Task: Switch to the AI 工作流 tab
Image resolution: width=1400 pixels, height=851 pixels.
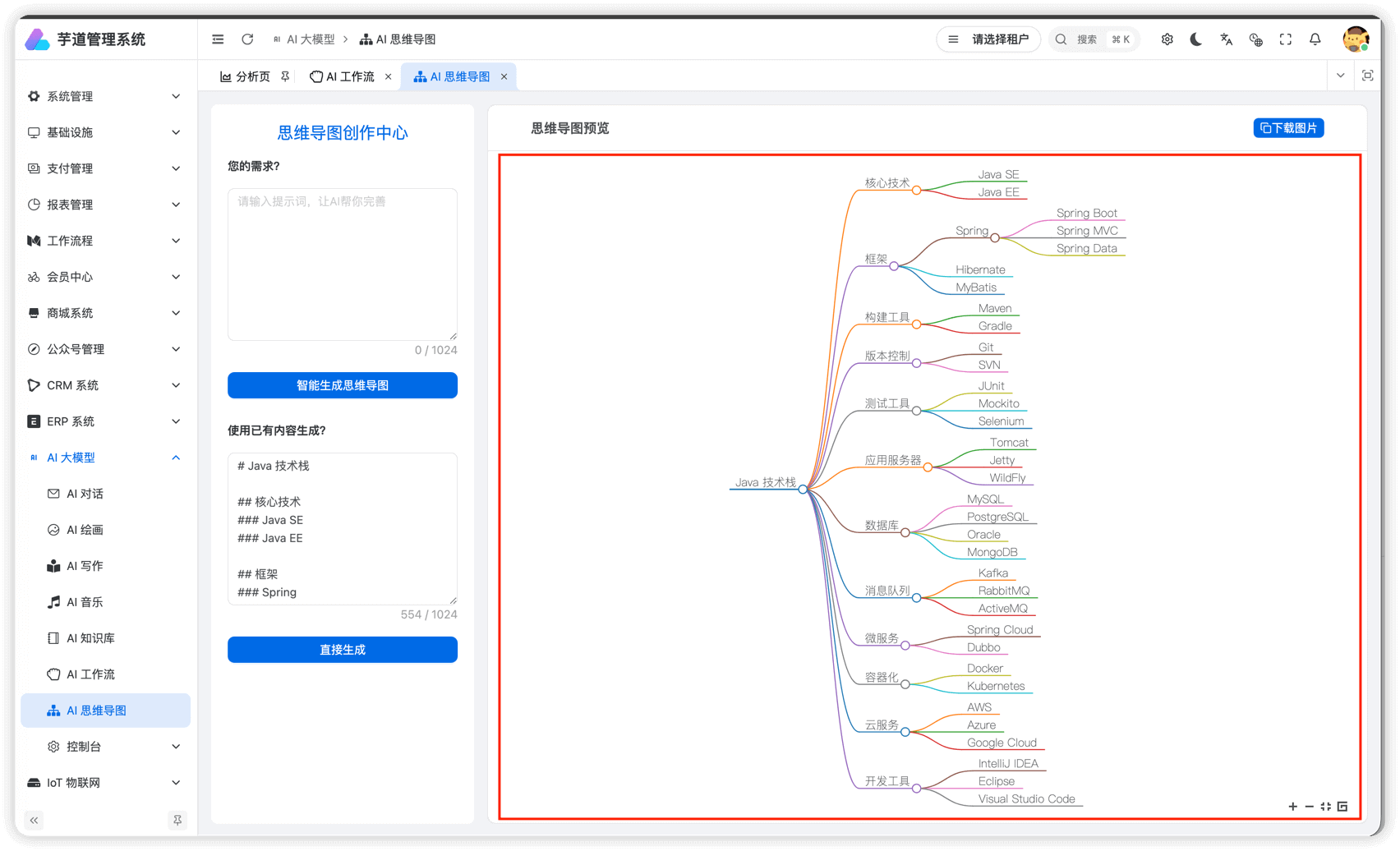Action: click(351, 76)
